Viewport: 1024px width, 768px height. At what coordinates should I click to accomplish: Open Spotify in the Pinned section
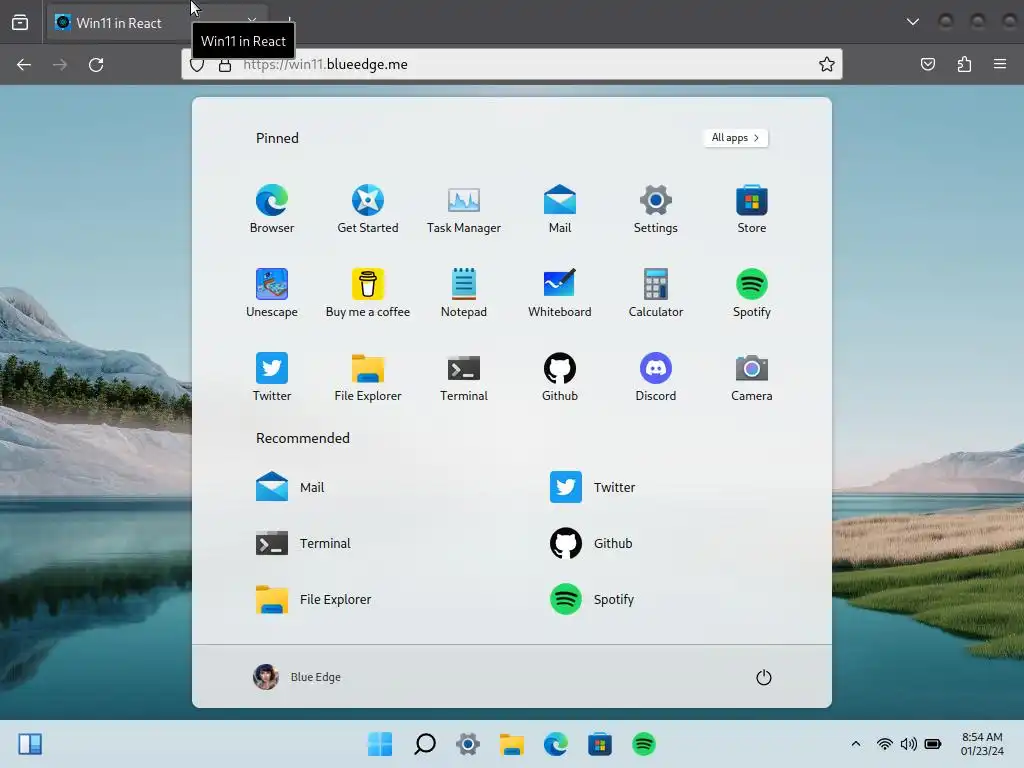coord(752,293)
